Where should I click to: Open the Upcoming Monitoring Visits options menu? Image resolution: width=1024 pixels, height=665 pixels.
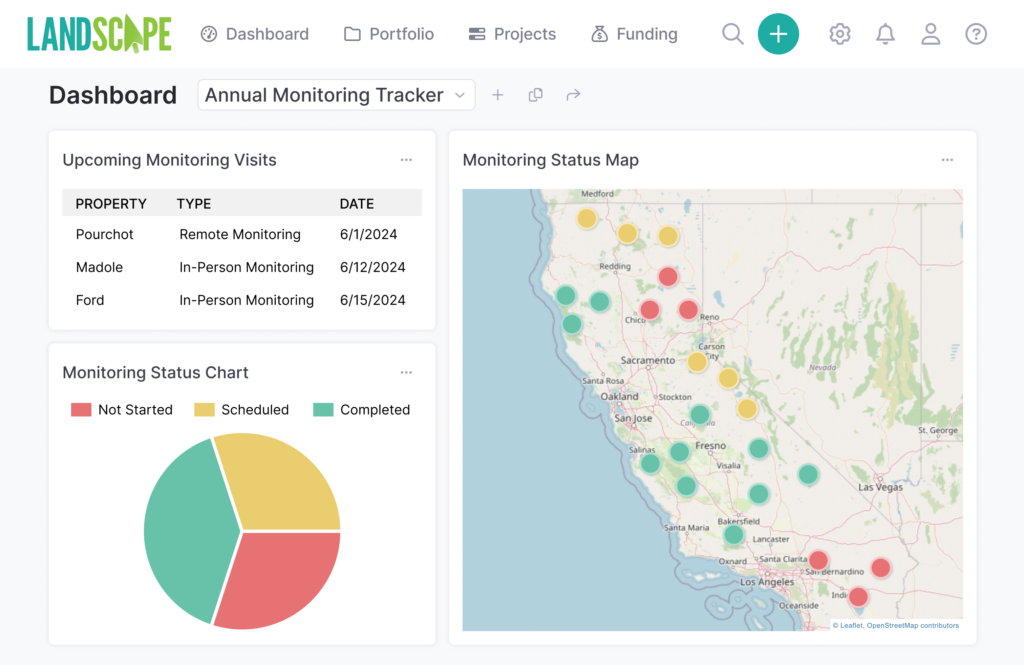click(x=406, y=159)
